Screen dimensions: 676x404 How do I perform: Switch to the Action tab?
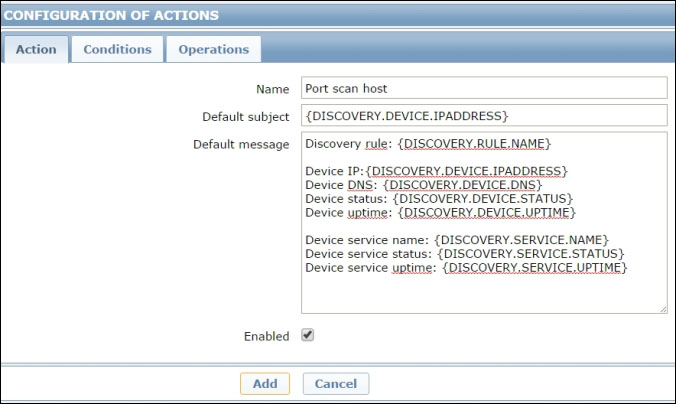click(36, 49)
